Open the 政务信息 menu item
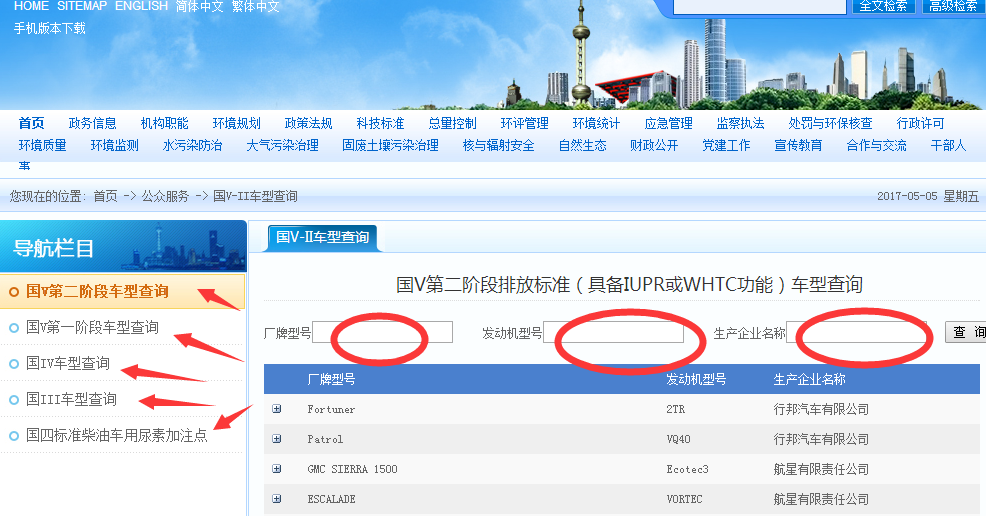Image resolution: width=986 pixels, height=516 pixels. (92, 123)
